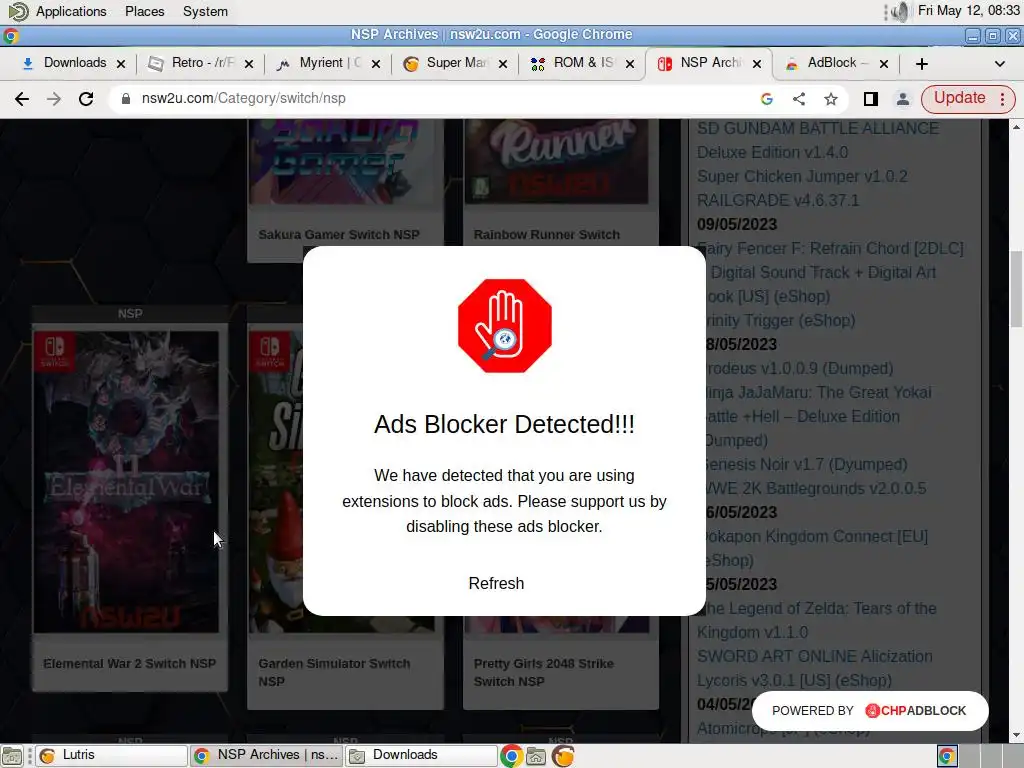Viewport: 1024px width, 768px height.
Task: Click the Rainbow Runner cover thumbnail
Action: 556,162
